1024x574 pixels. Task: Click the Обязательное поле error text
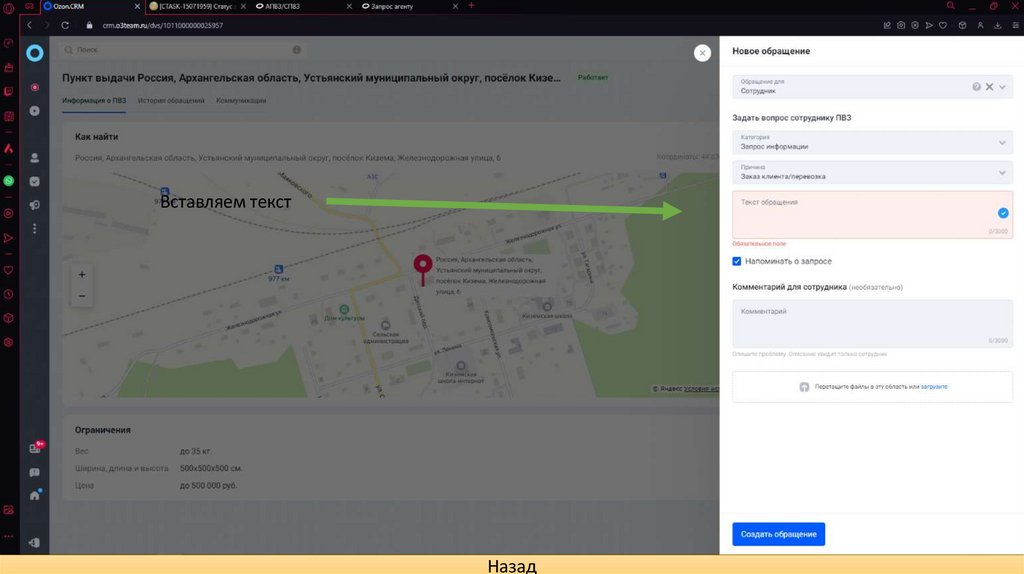click(x=759, y=244)
